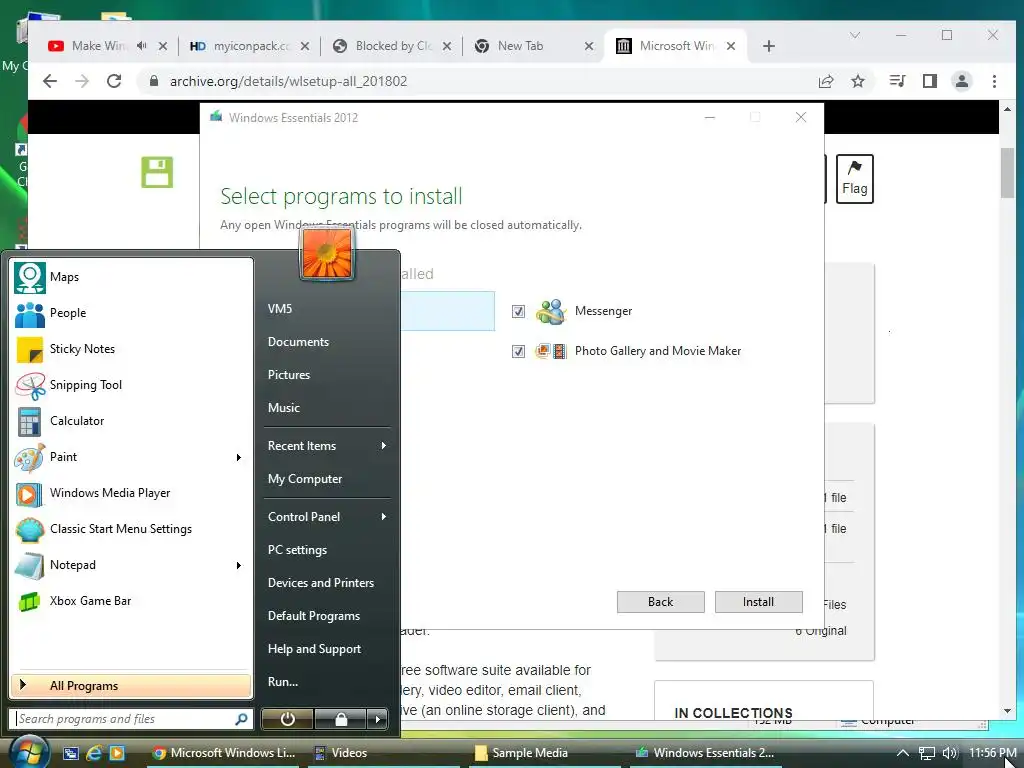Click the Install button
Viewport: 1024px width, 768px height.
coord(758,602)
